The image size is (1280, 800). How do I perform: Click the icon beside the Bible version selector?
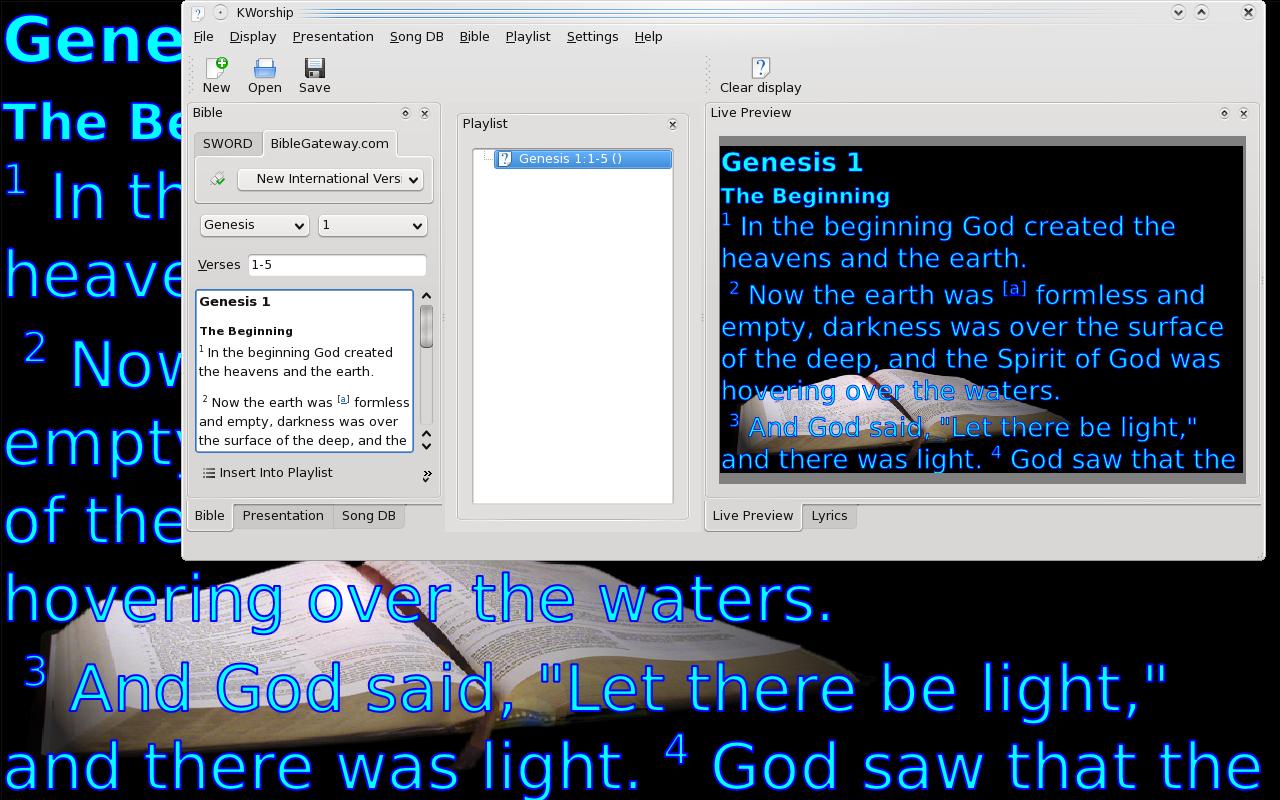tap(217, 179)
